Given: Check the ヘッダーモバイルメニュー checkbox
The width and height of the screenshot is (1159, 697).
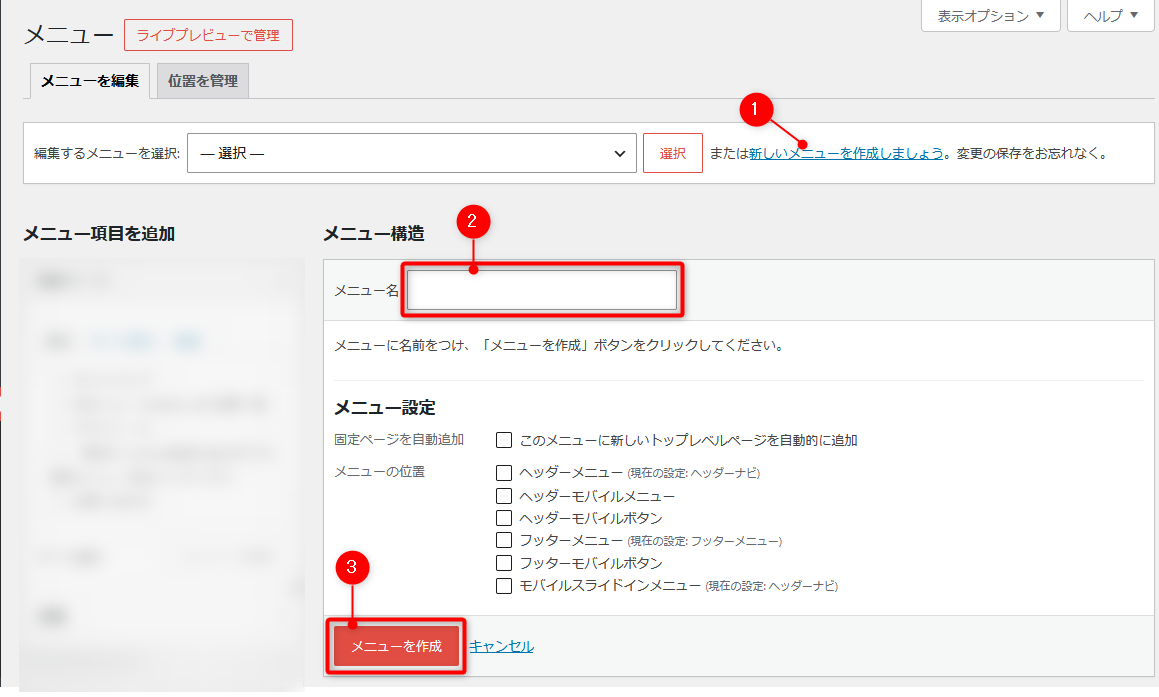Looking at the screenshot, I should 504,496.
